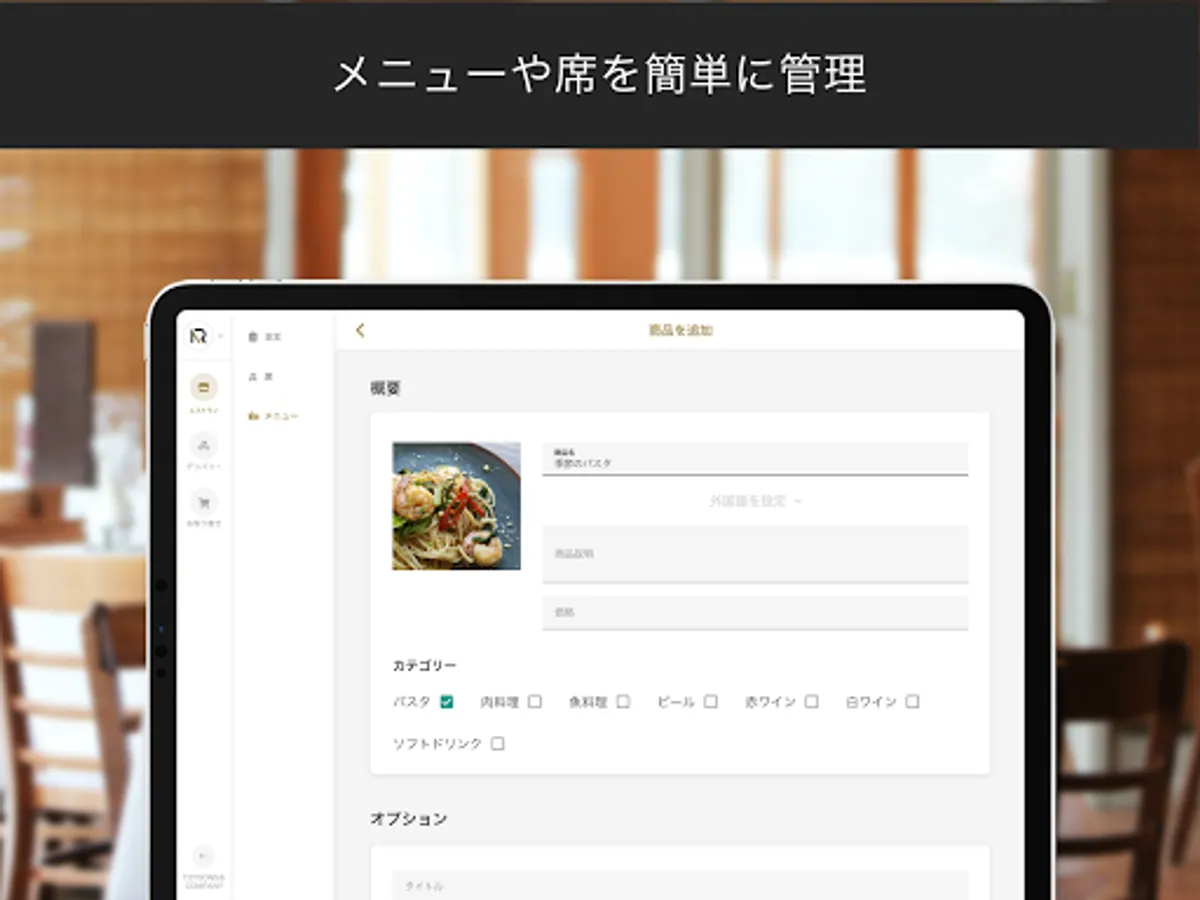
Task: Check the 肉料理 category checkbox
Action: pyautogui.click(x=535, y=702)
